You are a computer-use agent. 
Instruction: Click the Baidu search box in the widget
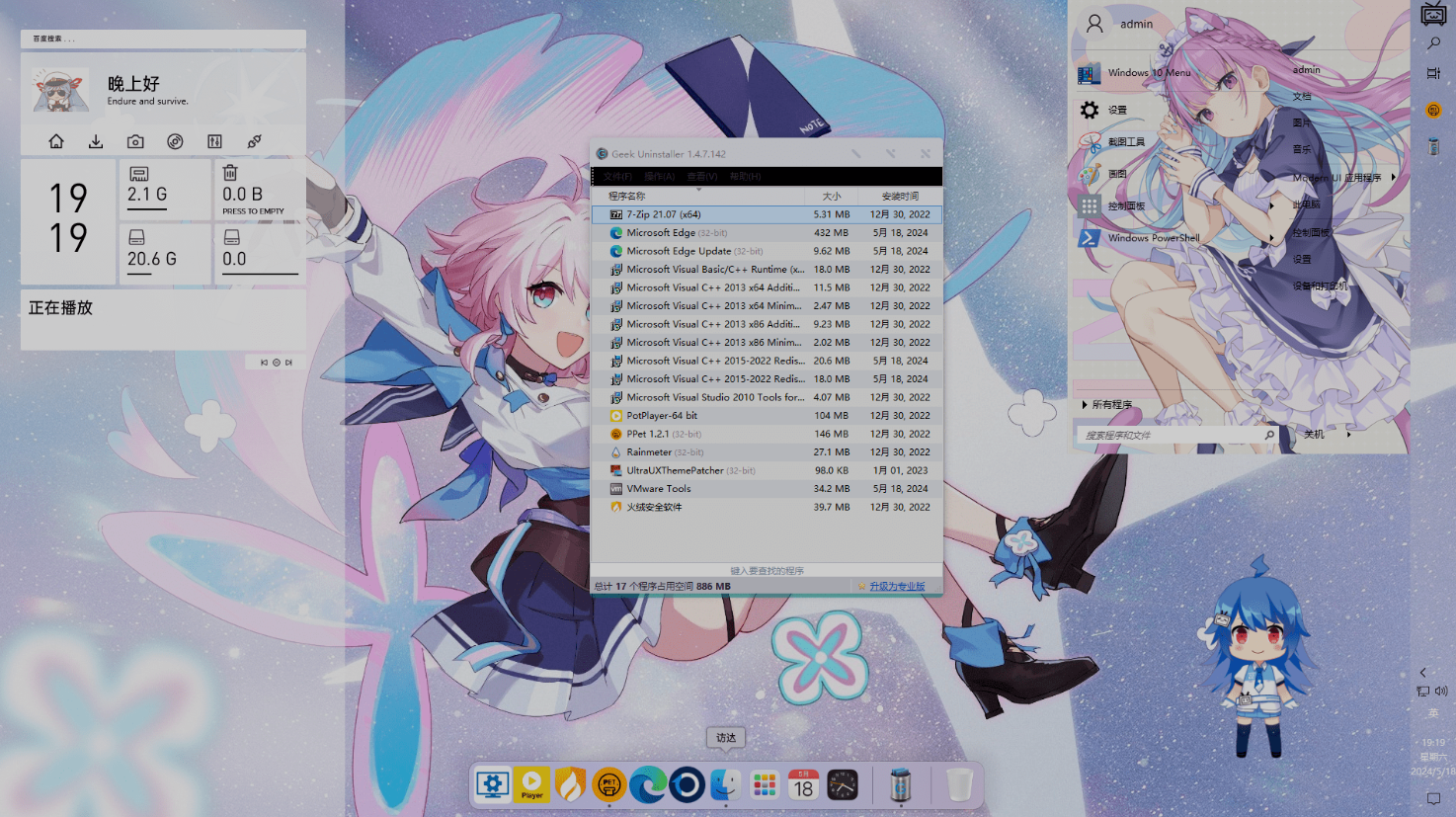(x=163, y=39)
